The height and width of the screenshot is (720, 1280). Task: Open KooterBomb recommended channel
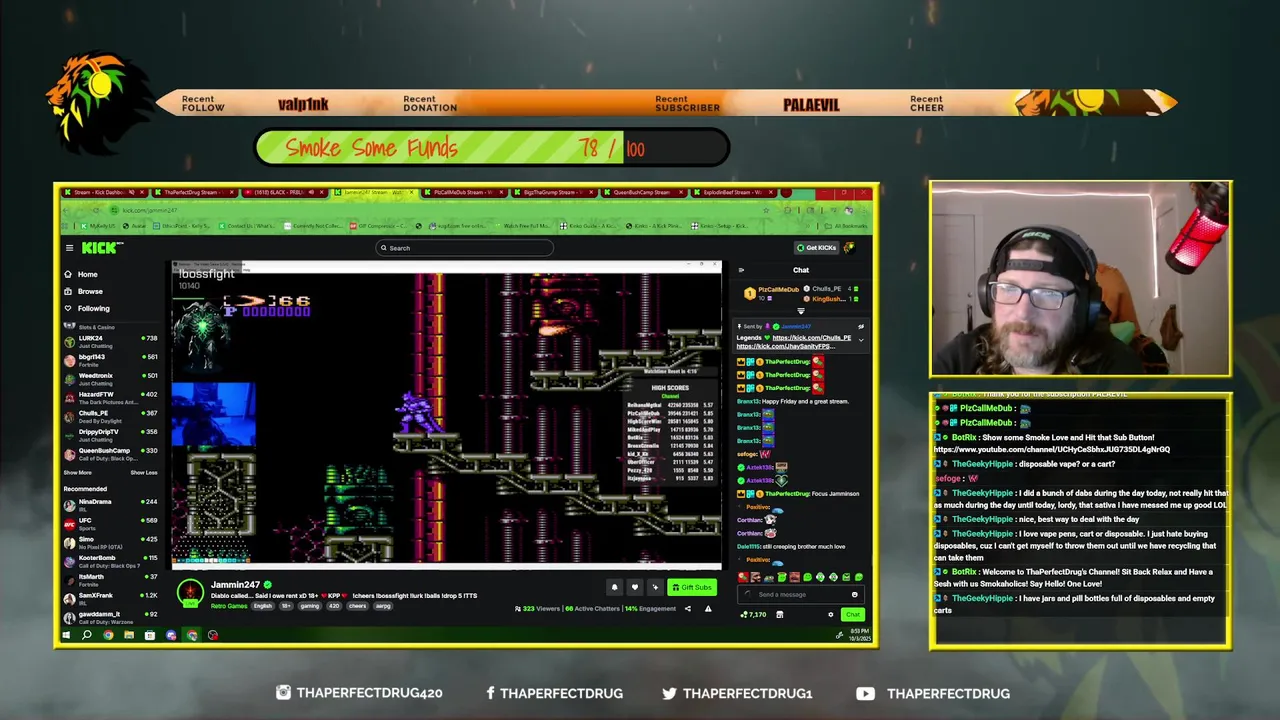(110, 560)
